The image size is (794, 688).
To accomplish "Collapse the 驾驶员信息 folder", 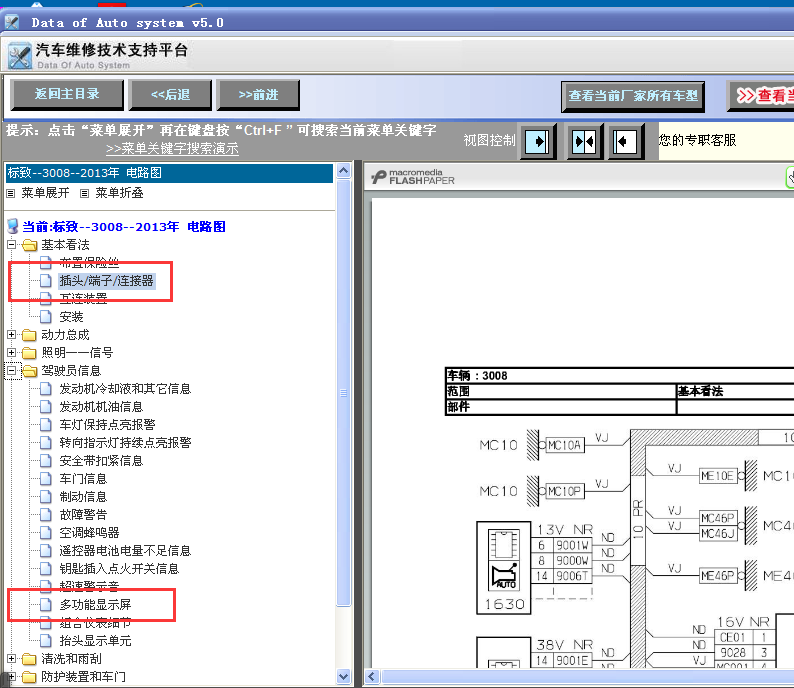I will [11, 371].
